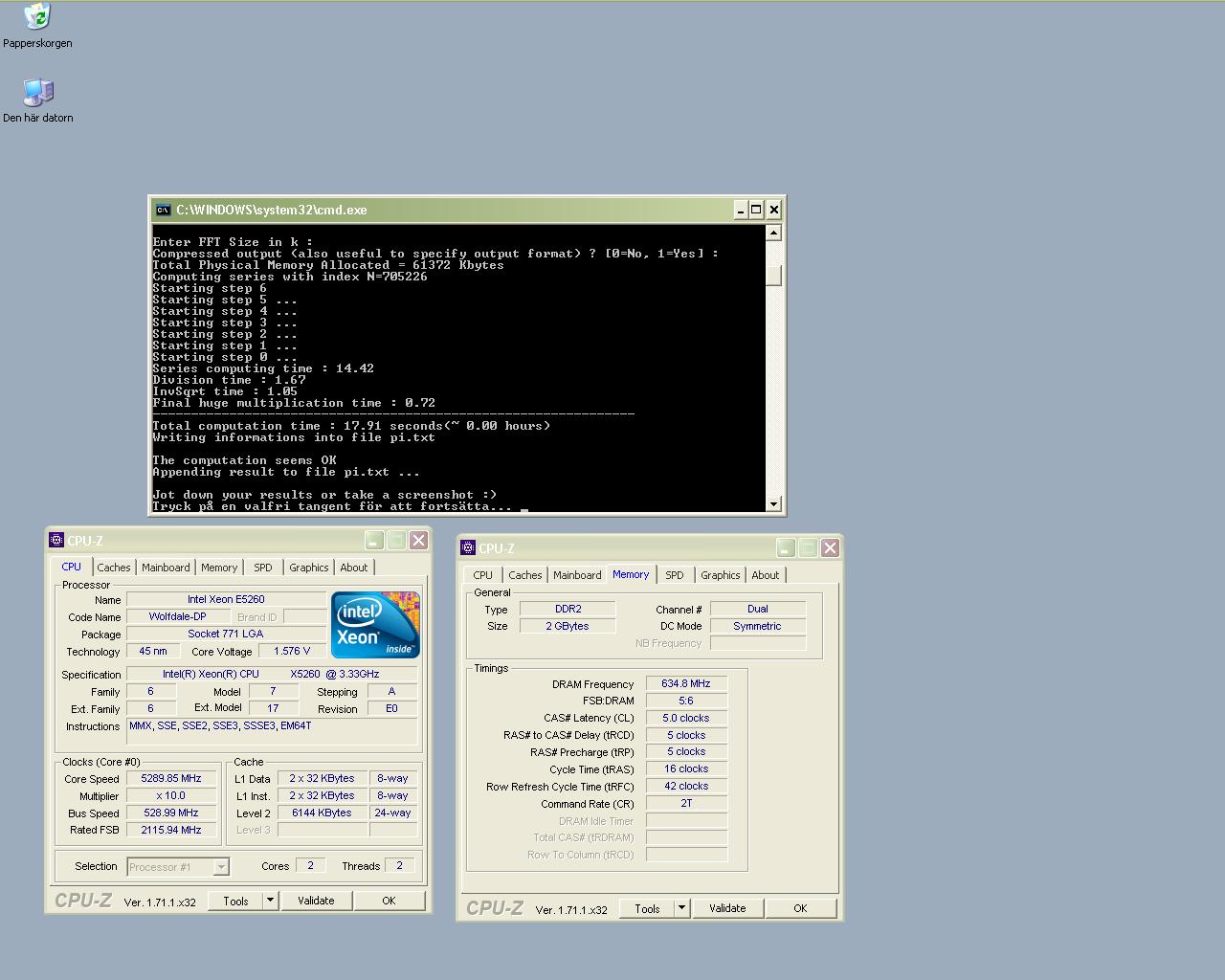Select Memory tab in right CPU-Z window
This screenshot has height=980, width=1225.
tap(631, 574)
